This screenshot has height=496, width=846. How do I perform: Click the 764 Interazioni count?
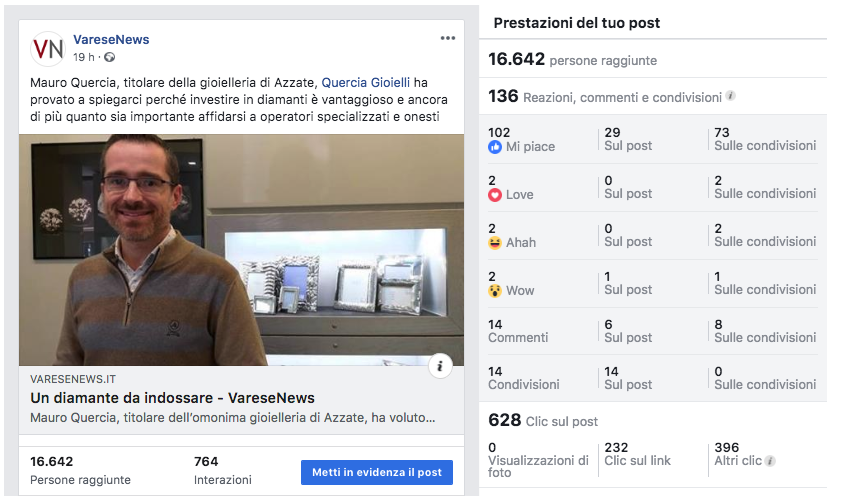click(222, 470)
